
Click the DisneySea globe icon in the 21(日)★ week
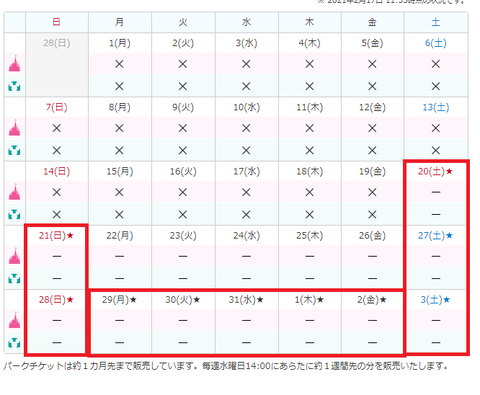click(14, 278)
